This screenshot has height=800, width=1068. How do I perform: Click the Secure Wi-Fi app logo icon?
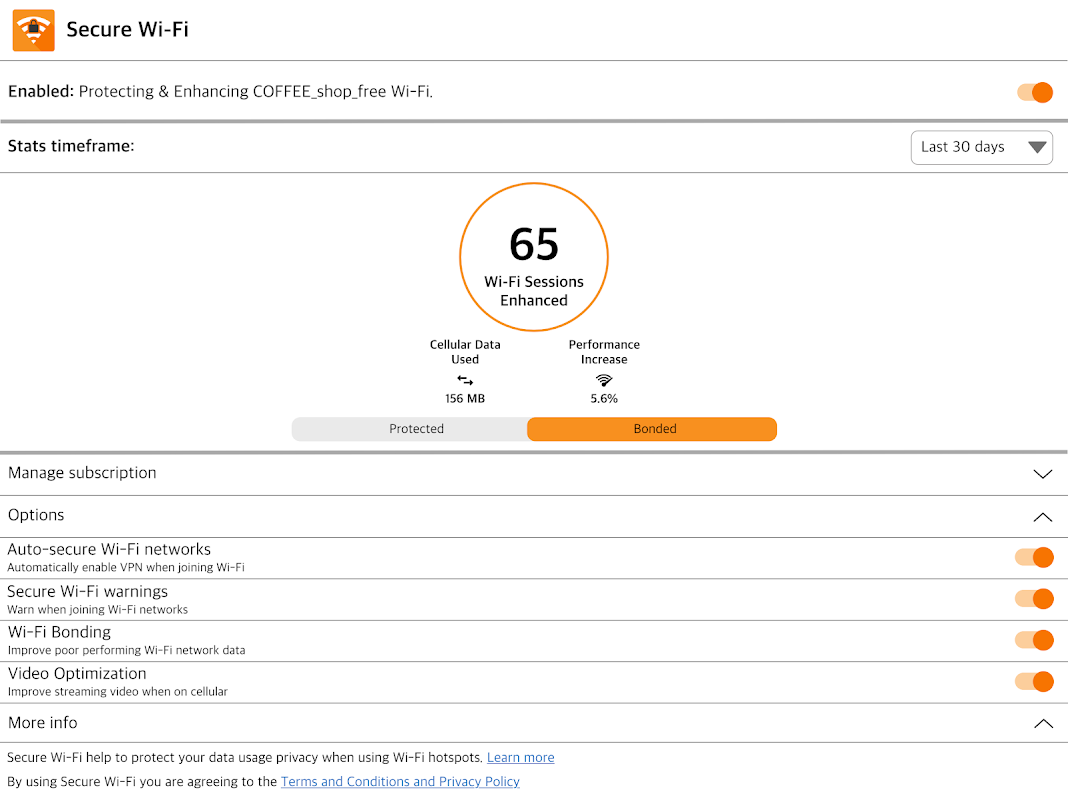tap(33, 30)
